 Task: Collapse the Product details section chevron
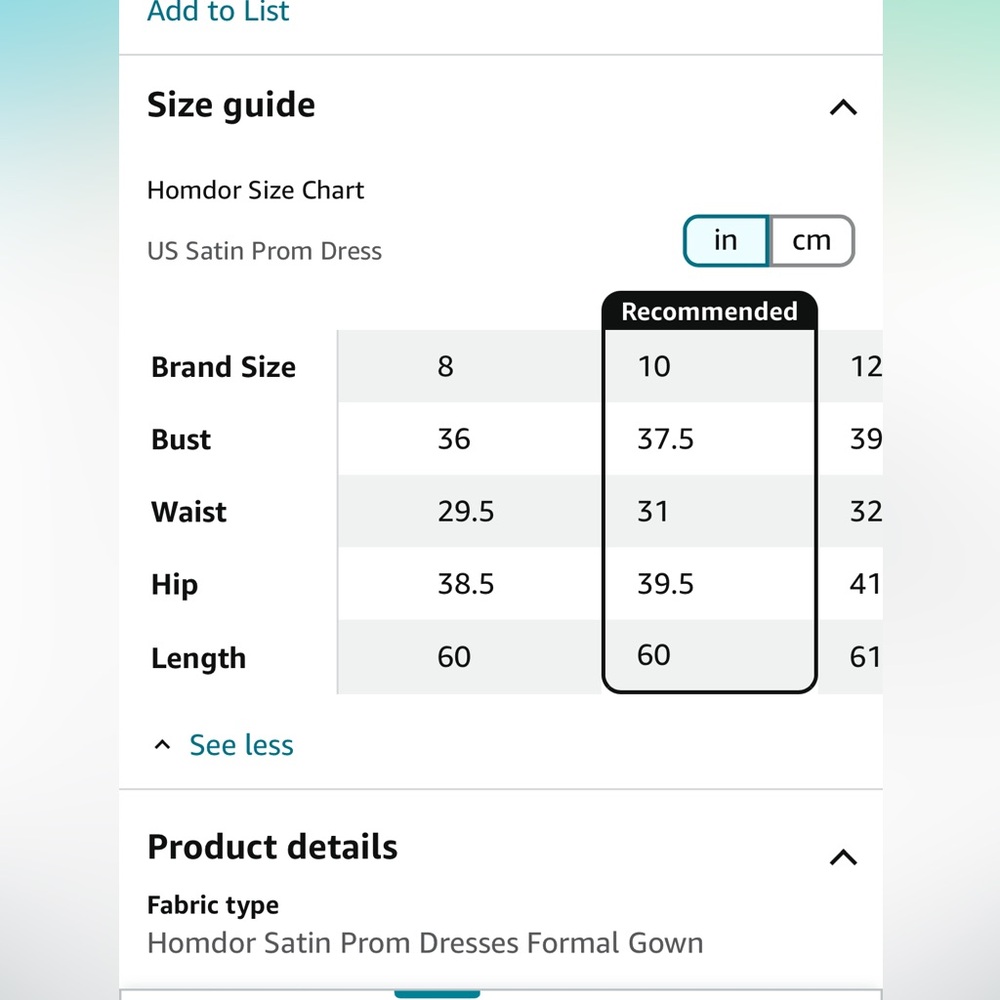[842, 857]
